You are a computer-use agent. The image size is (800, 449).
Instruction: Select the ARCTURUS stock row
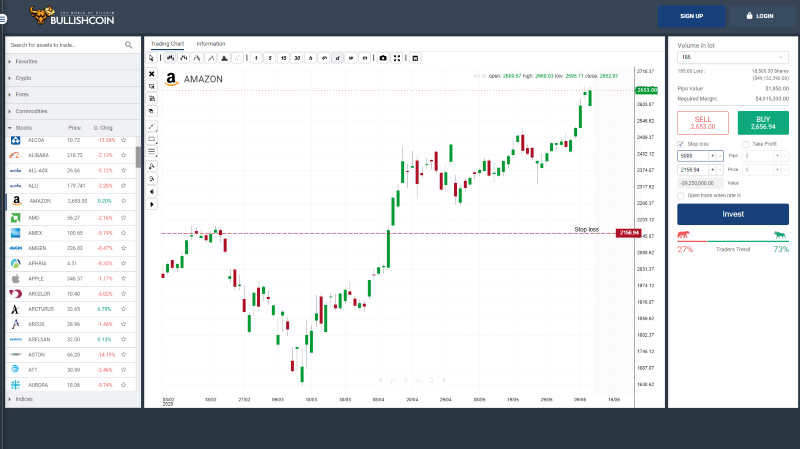coord(71,309)
